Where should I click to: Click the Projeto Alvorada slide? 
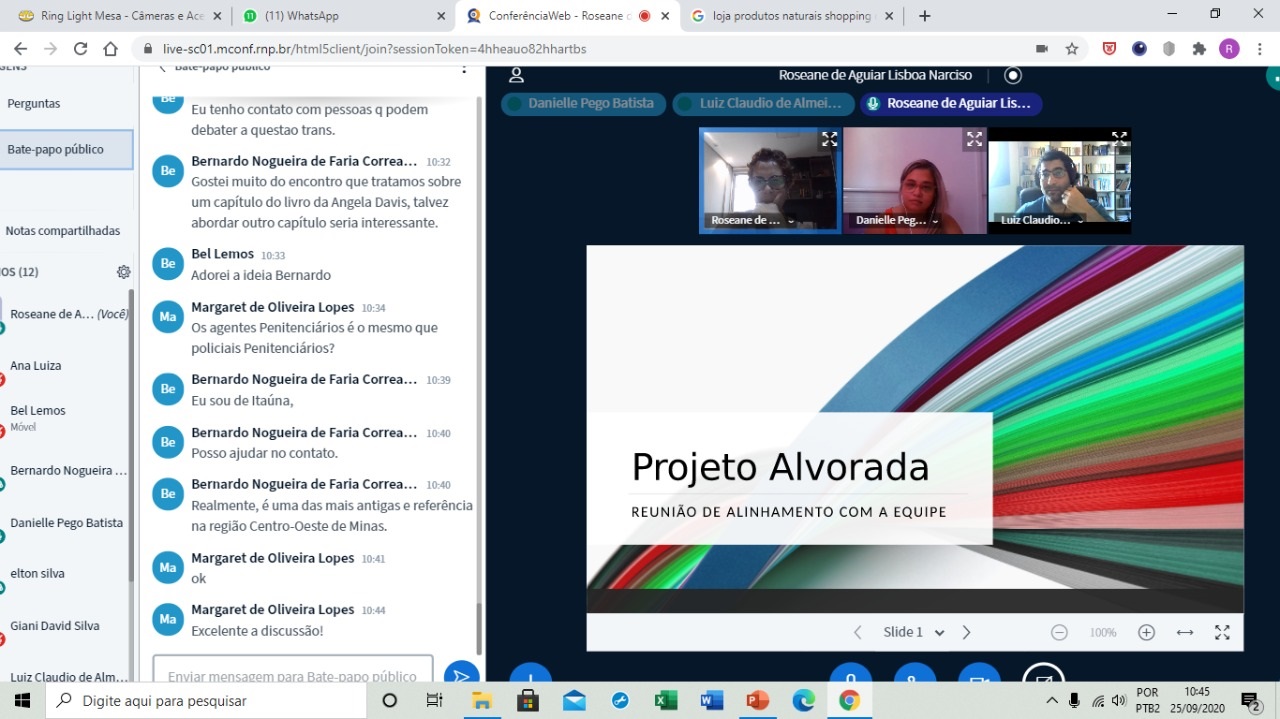tap(915, 429)
